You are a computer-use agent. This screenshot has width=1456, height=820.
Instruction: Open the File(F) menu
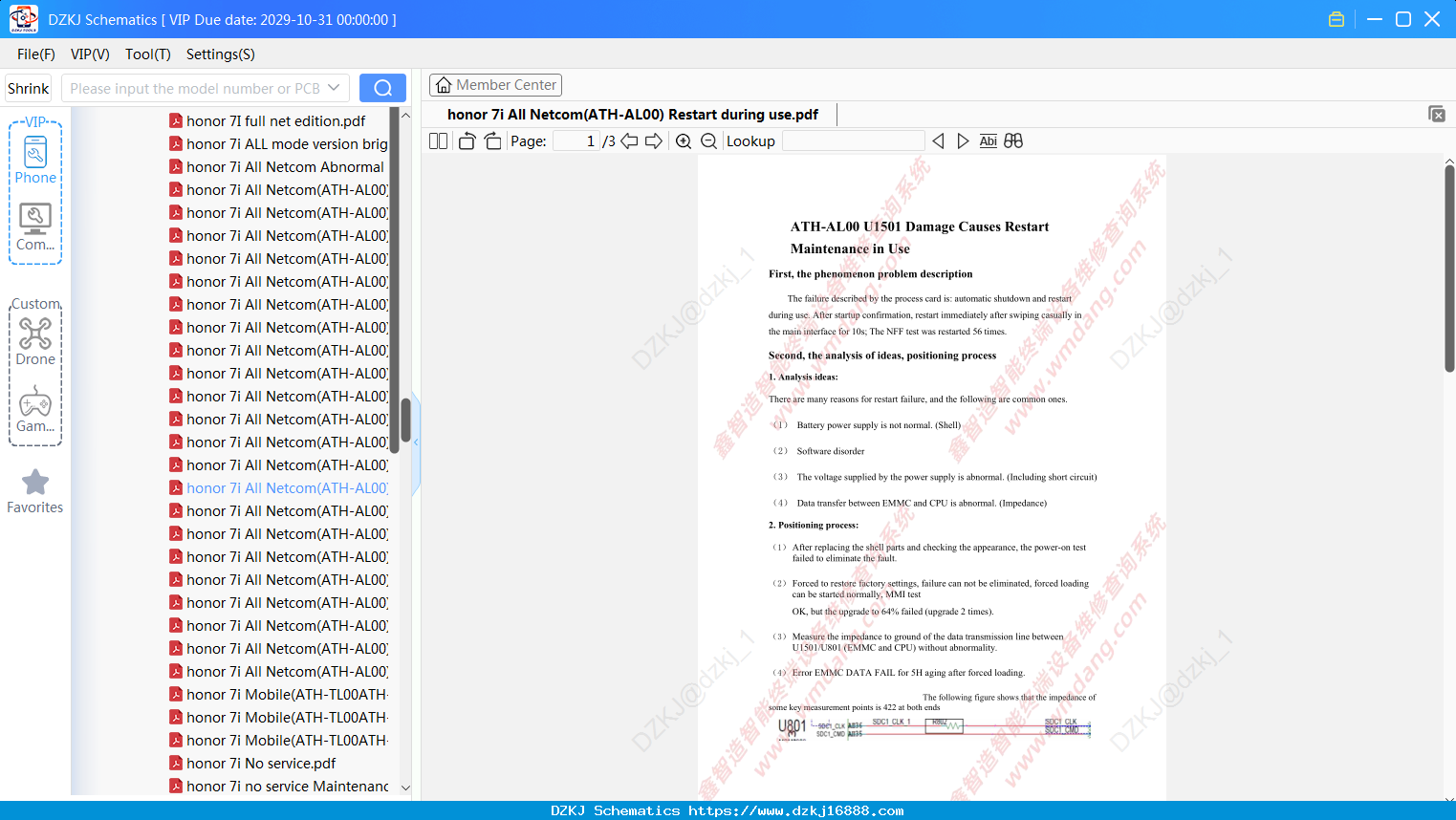click(36, 54)
